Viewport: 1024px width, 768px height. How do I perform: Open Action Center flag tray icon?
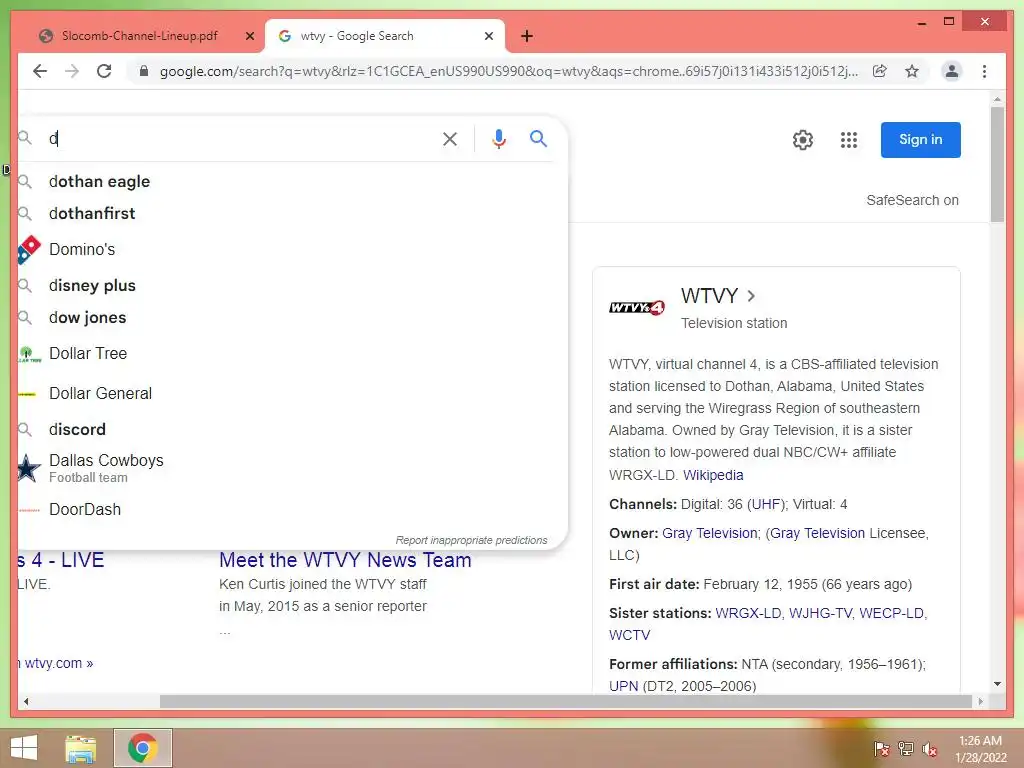click(881, 749)
